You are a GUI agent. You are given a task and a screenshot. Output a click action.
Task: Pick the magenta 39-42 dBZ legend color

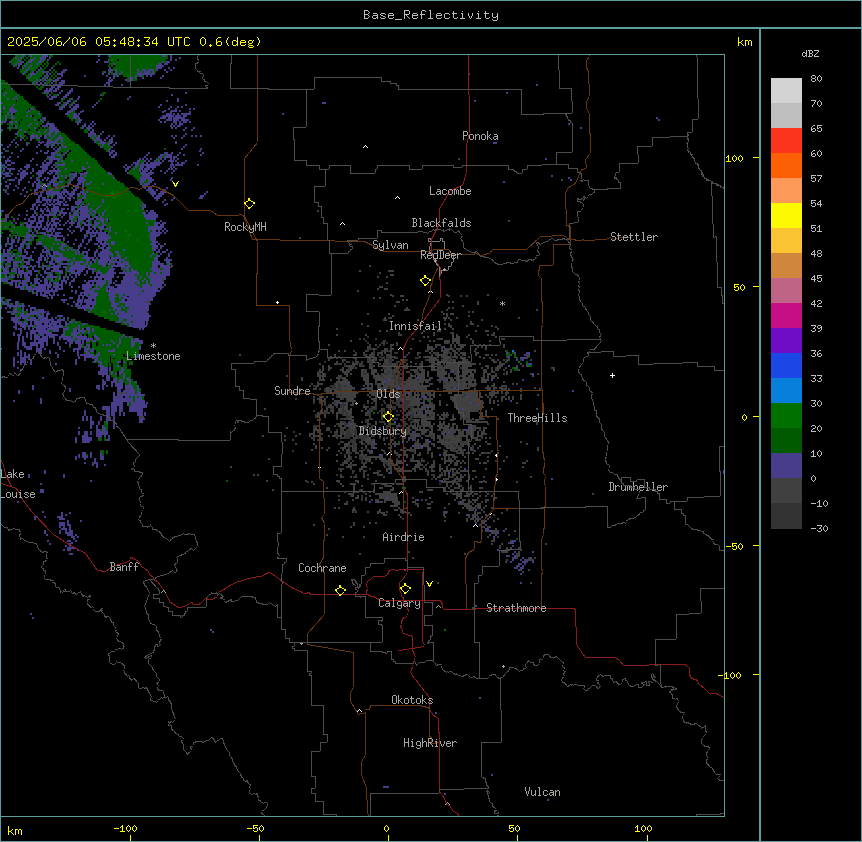[786, 315]
